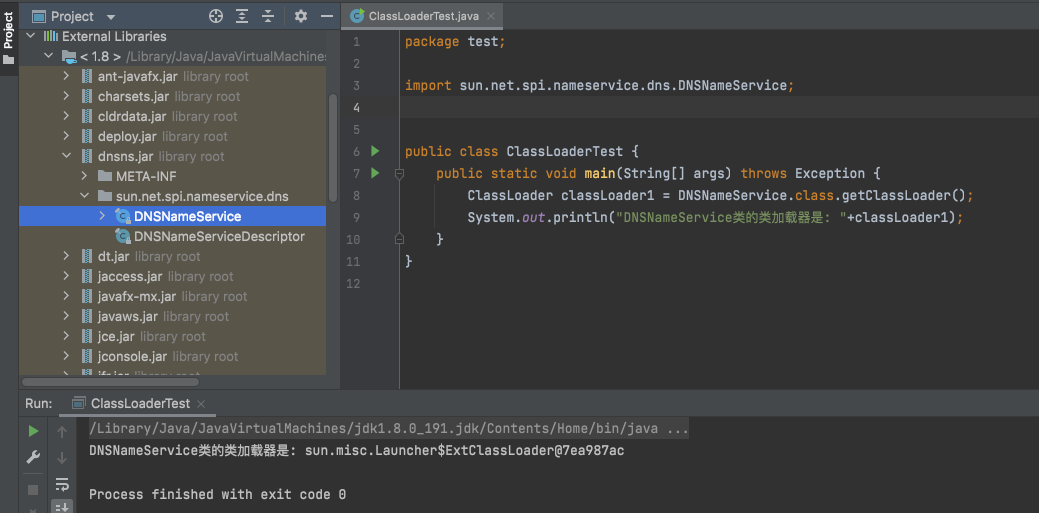Open Project panel settings gear
This screenshot has width=1039, height=513.
[x=301, y=17]
